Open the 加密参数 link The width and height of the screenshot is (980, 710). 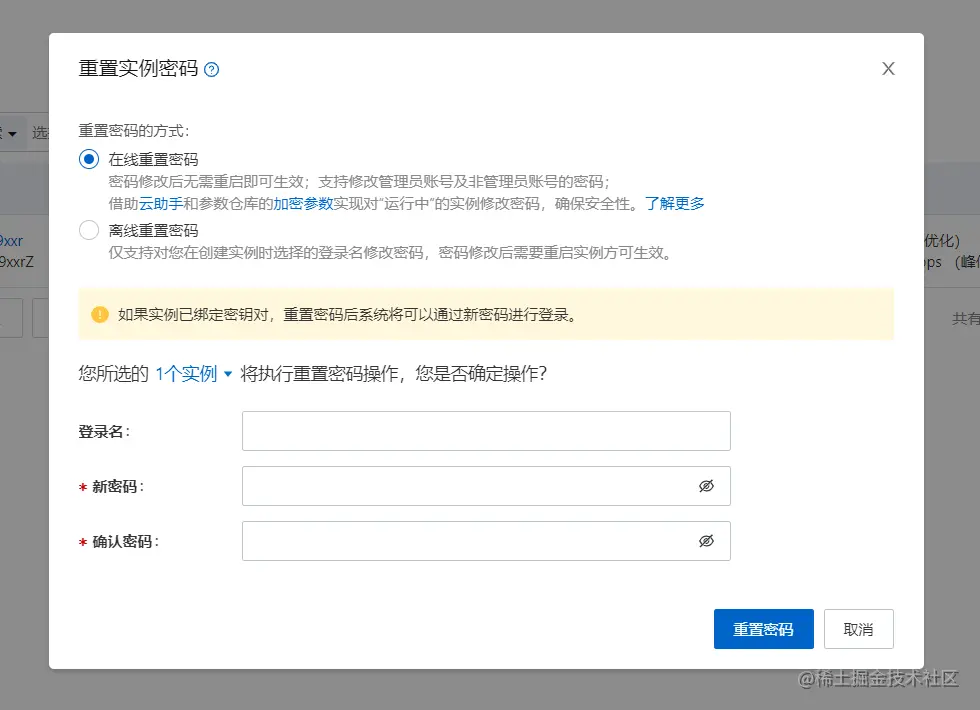tap(303, 204)
